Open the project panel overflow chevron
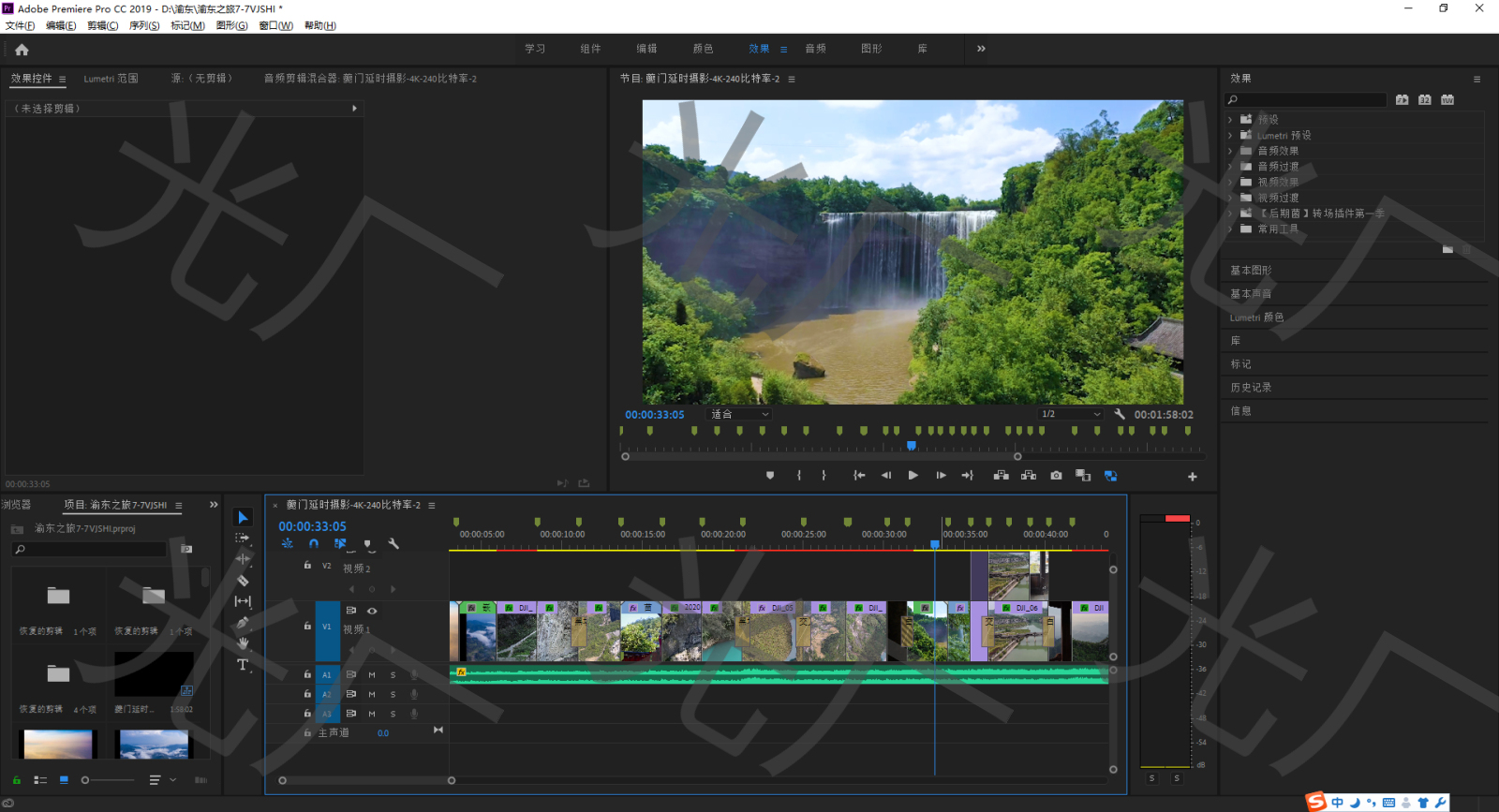1499x812 pixels. [x=214, y=505]
